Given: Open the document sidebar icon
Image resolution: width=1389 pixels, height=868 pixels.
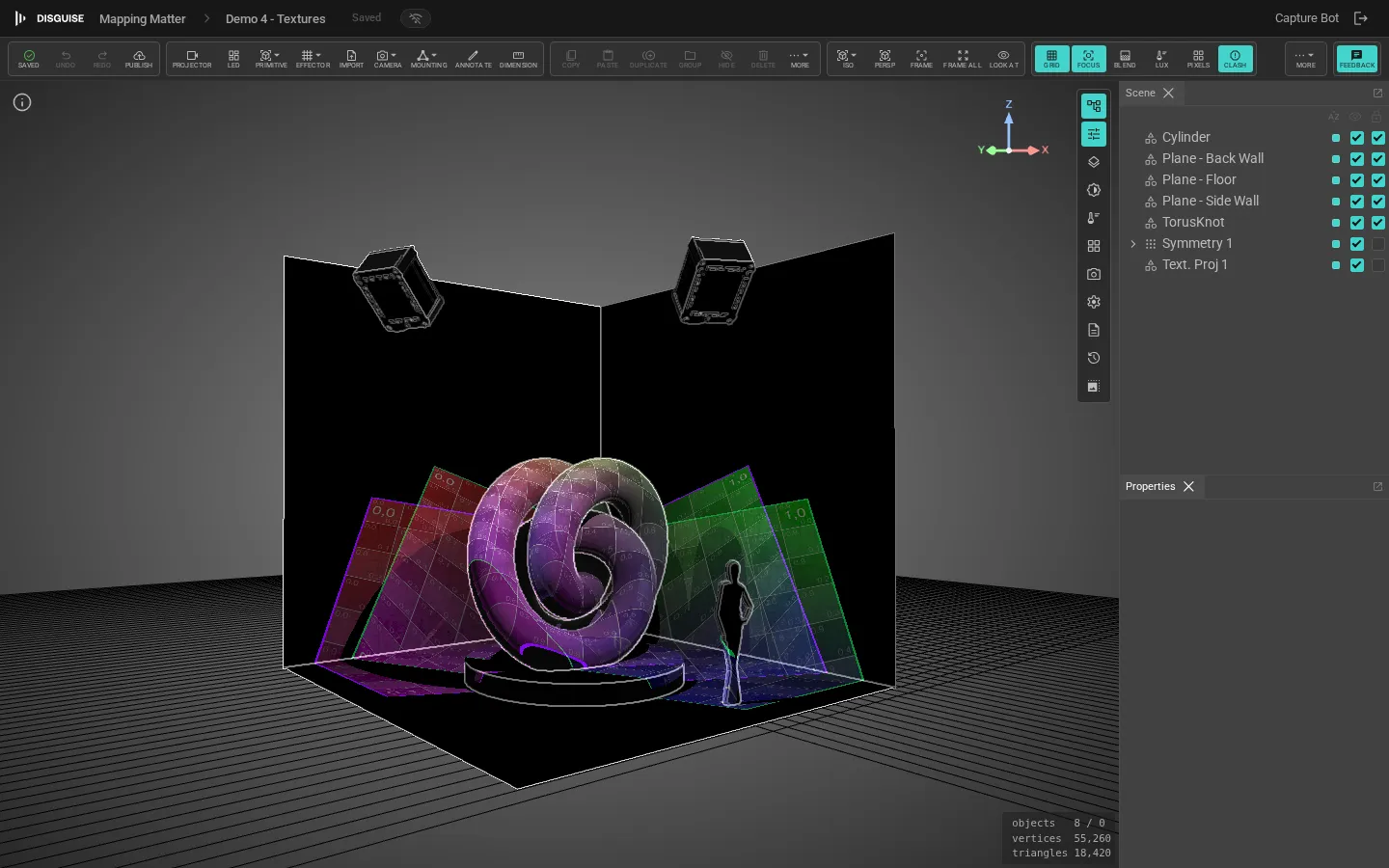Looking at the screenshot, I should pos(1094,330).
